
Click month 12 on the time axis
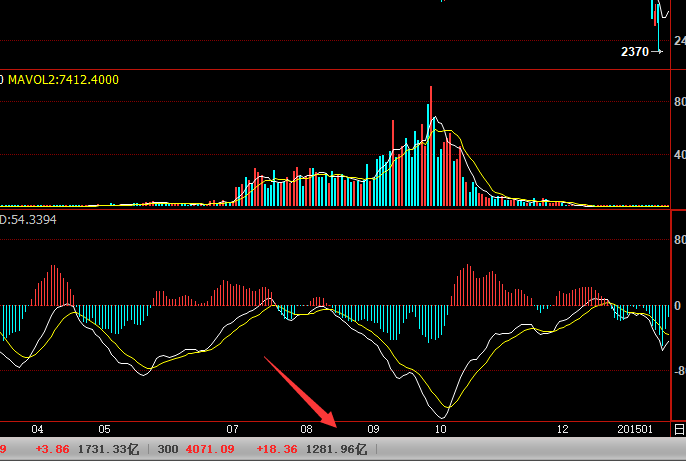tap(562, 428)
